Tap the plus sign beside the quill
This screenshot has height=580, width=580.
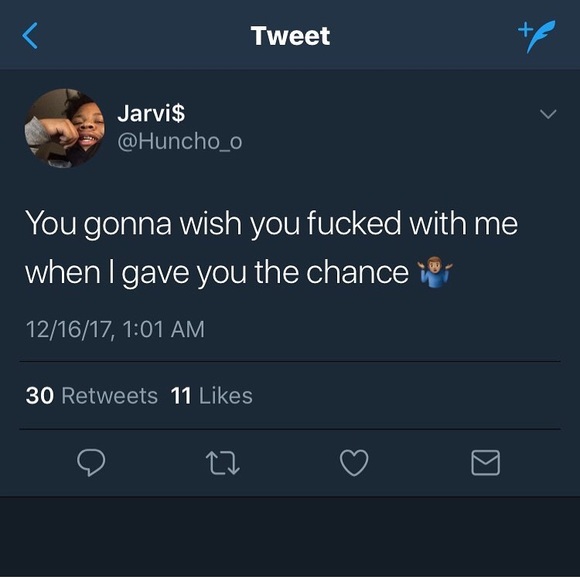click(525, 30)
